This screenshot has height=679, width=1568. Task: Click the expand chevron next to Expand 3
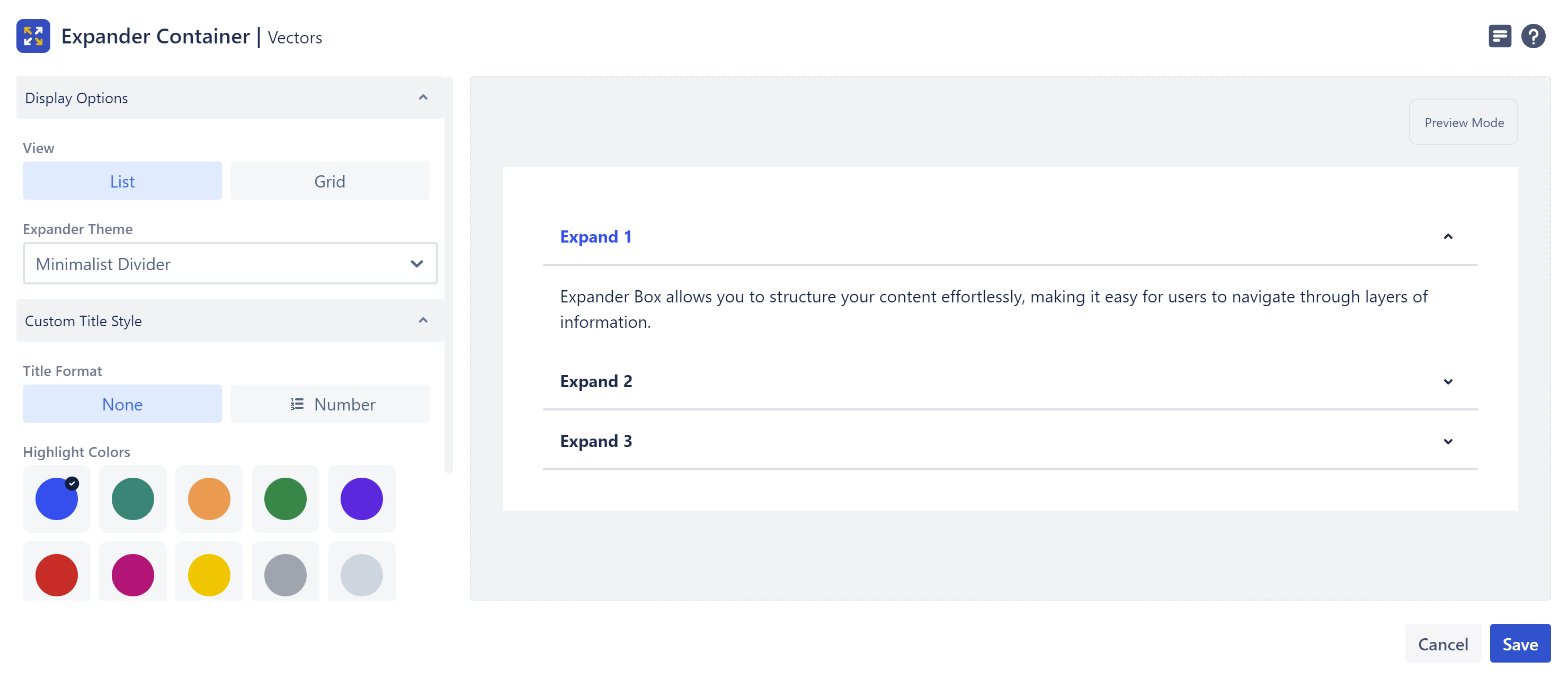tap(1448, 441)
